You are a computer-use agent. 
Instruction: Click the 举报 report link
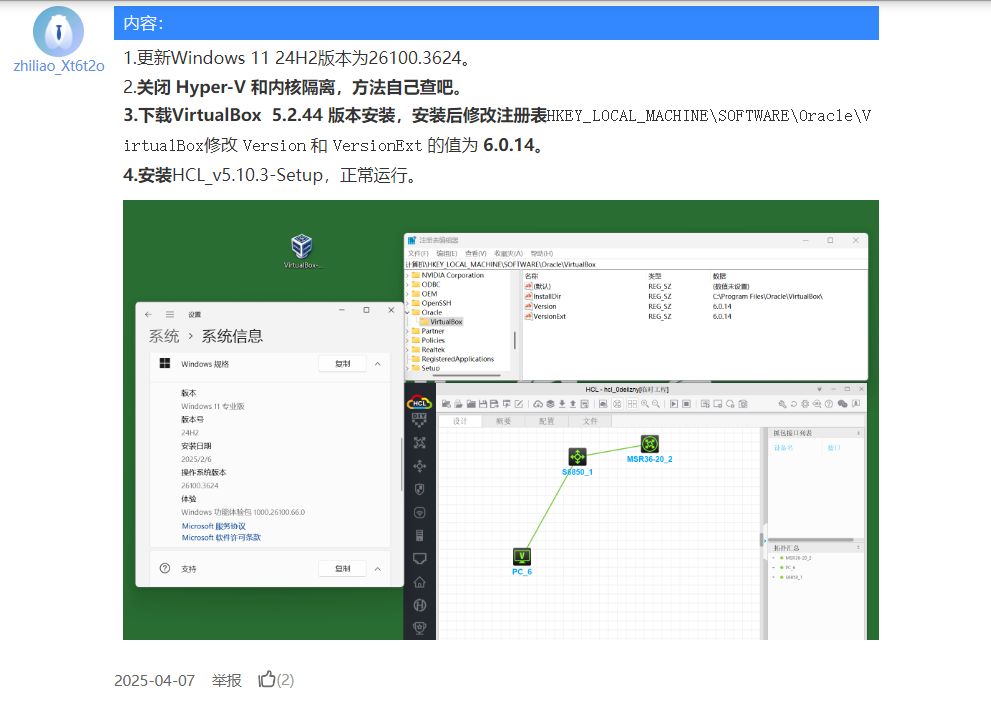pos(226,680)
